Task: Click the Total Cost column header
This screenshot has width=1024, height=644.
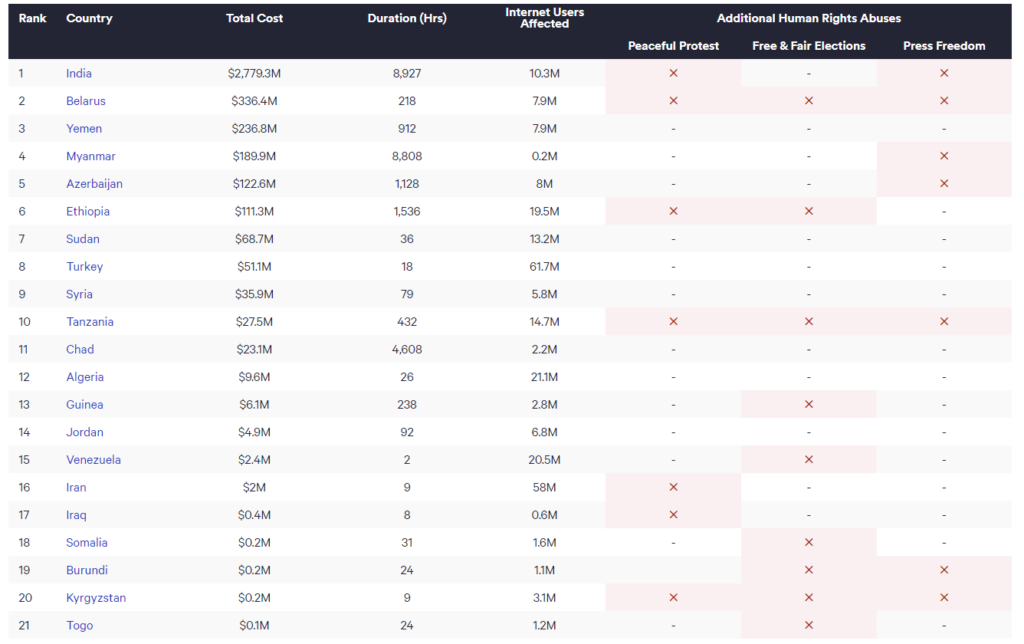Action: [x=254, y=18]
